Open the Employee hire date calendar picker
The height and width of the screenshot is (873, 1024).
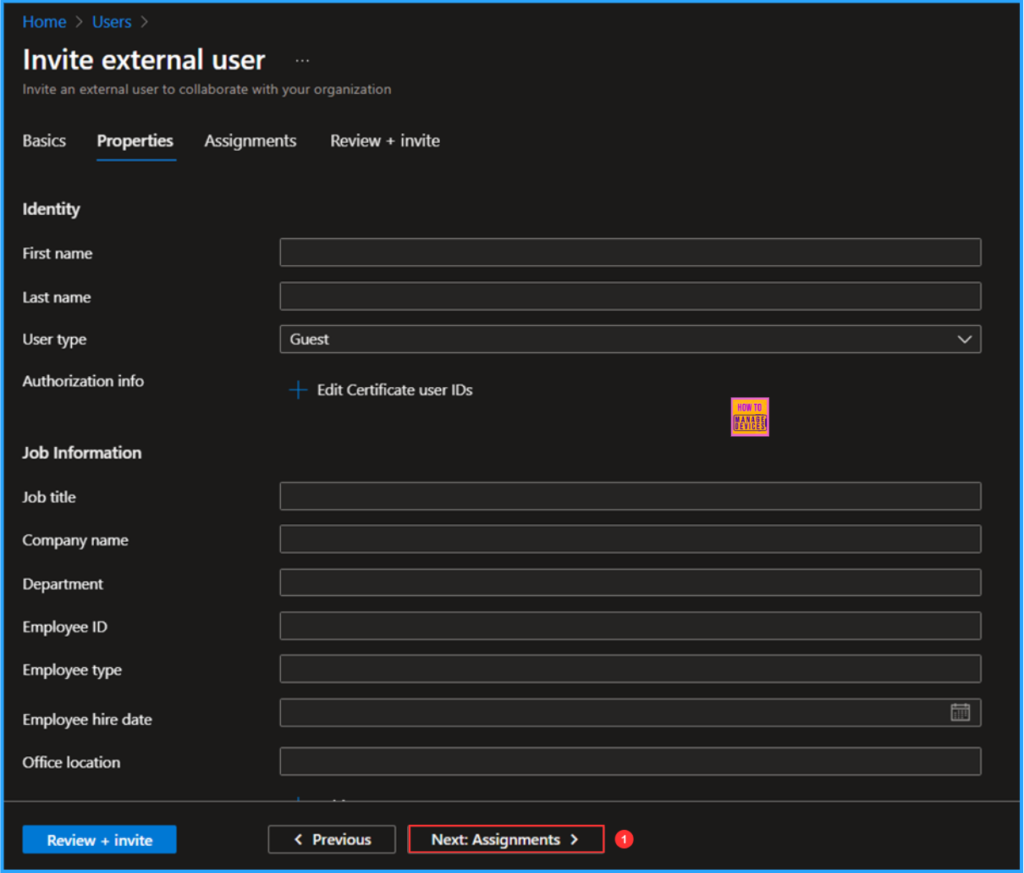pos(961,712)
